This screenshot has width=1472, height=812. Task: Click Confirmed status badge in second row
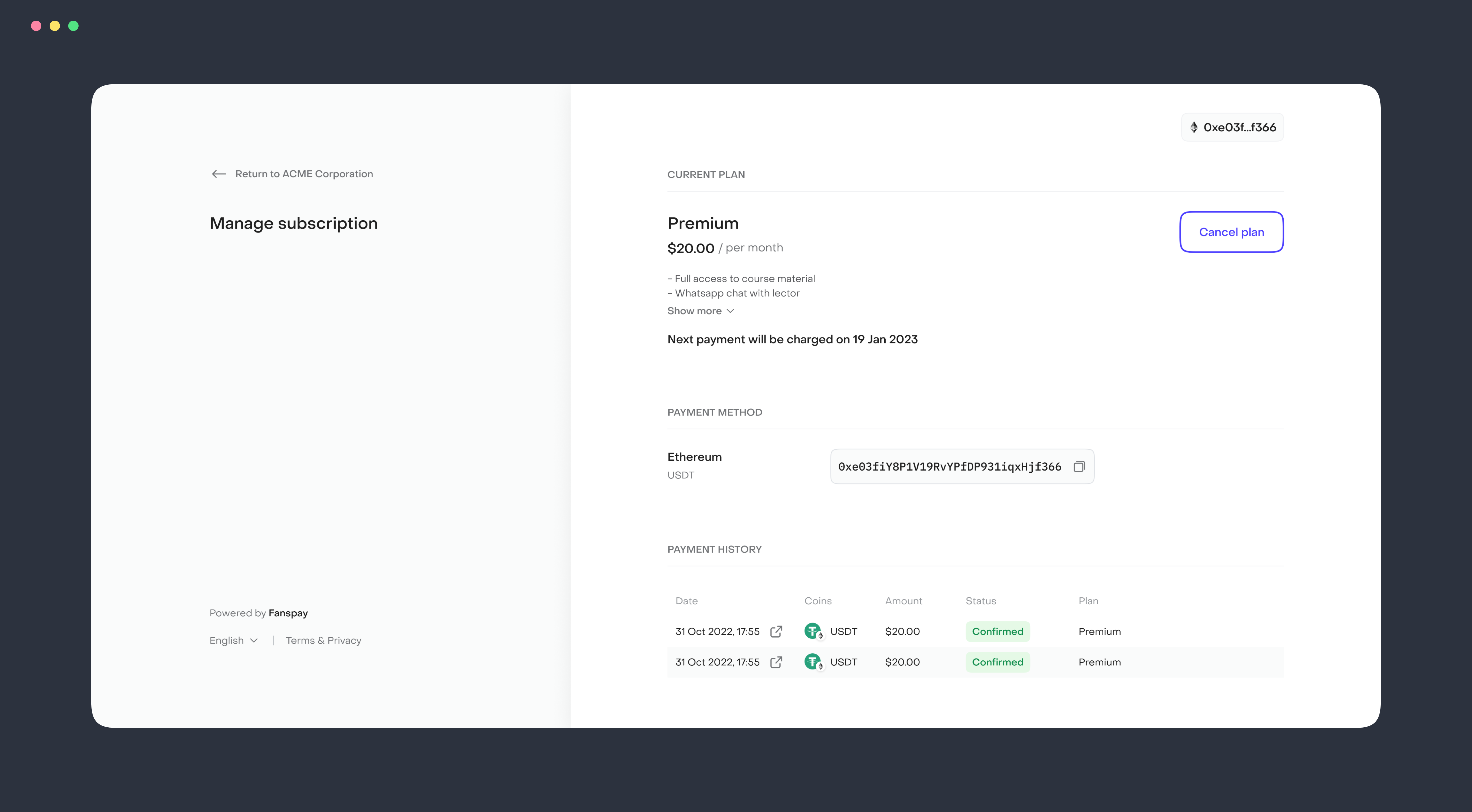(997, 662)
